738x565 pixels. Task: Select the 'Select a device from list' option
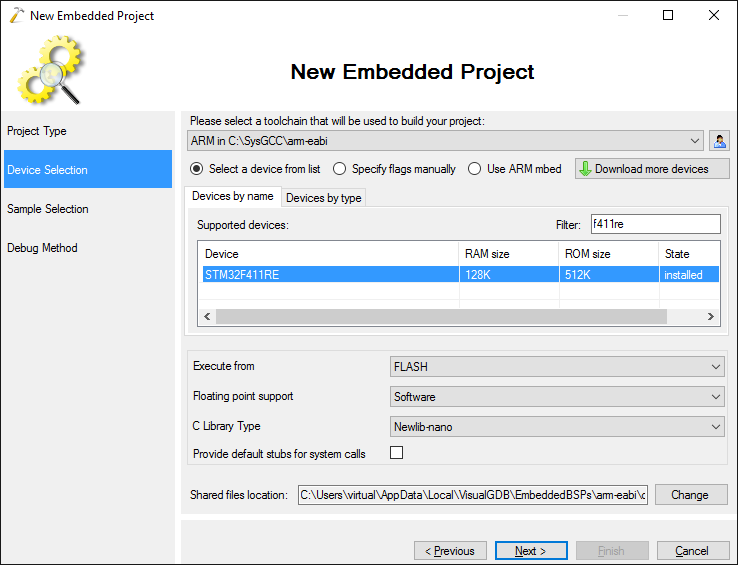pyautogui.click(x=196, y=169)
